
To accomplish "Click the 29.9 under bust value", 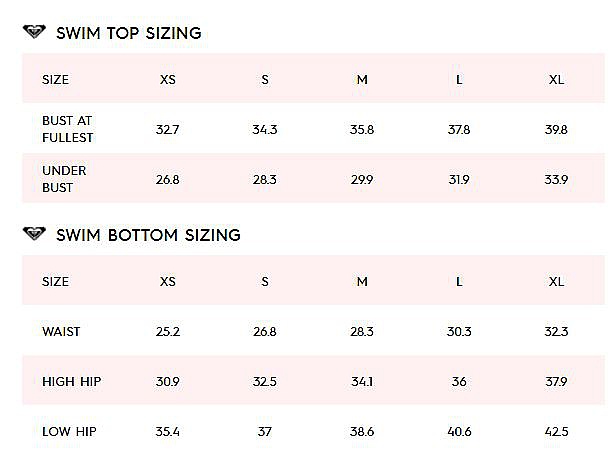I will [x=362, y=179].
